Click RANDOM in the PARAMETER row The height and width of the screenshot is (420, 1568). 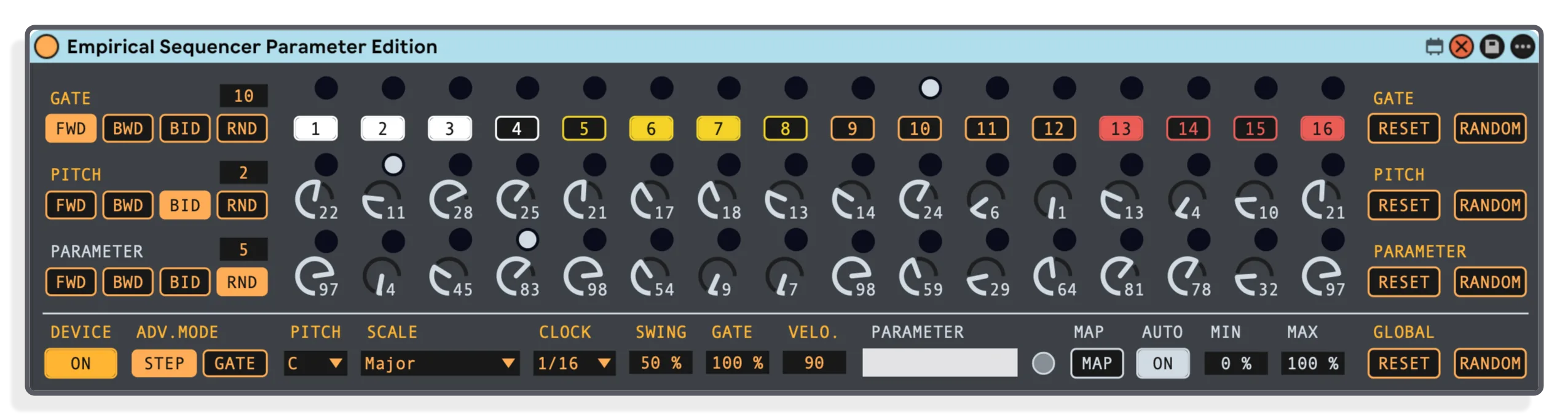[x=1490, y=282]
